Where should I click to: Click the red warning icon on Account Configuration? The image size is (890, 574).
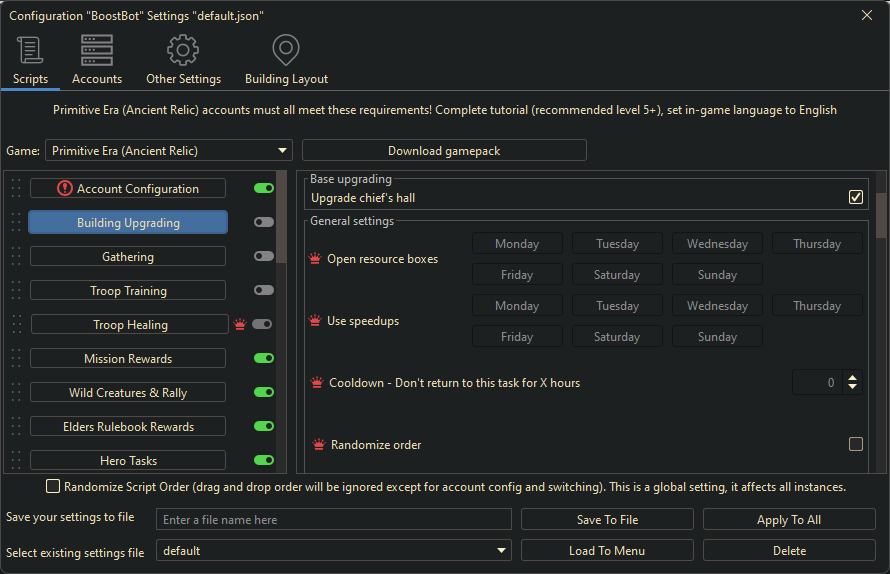65,188
